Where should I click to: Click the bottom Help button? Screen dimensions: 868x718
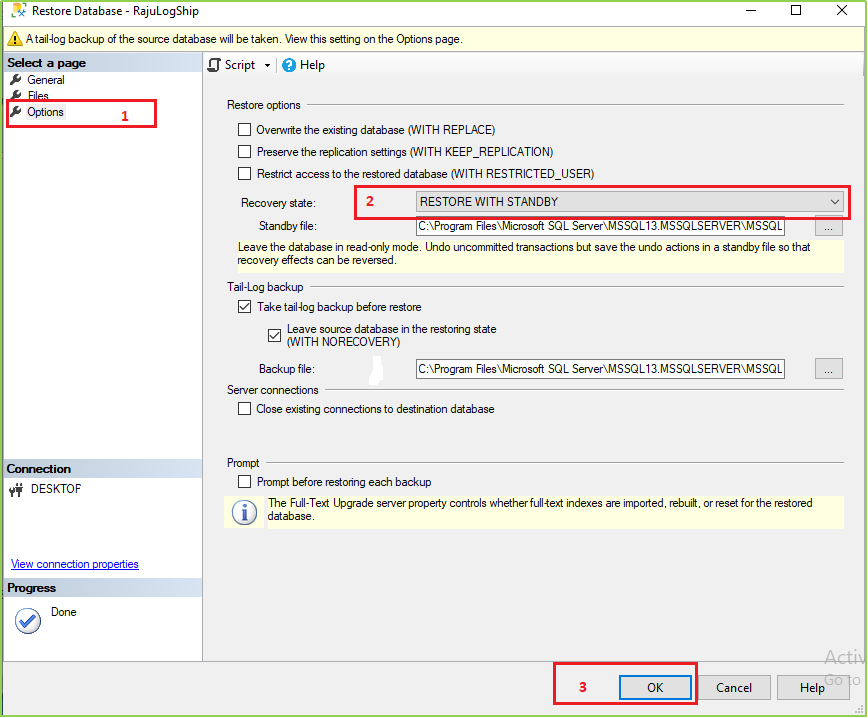pos(812,688)
